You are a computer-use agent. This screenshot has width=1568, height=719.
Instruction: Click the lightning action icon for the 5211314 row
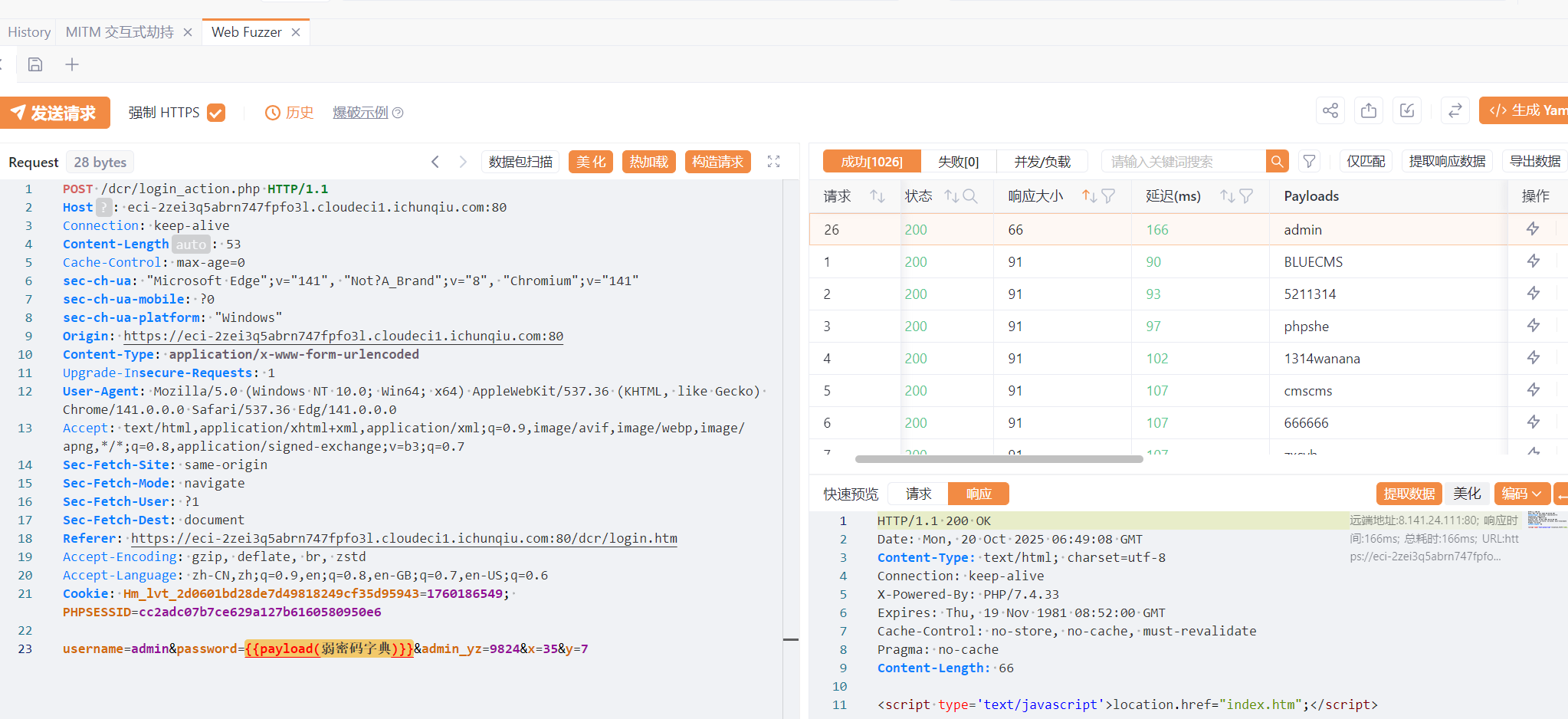click(1533, 293)
